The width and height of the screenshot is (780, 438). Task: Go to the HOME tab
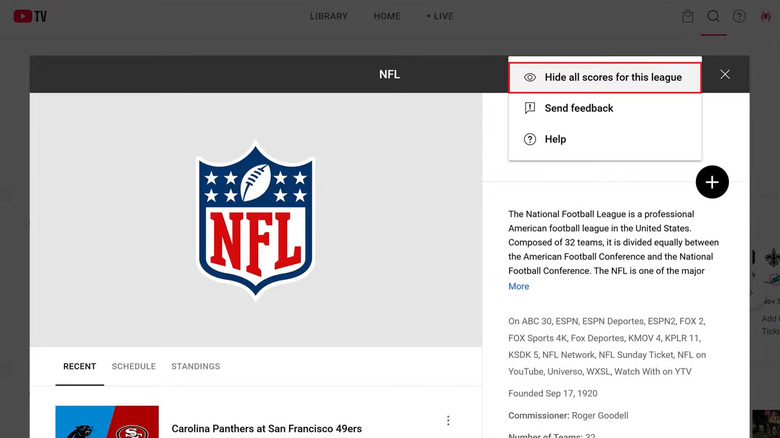[387, 16]
